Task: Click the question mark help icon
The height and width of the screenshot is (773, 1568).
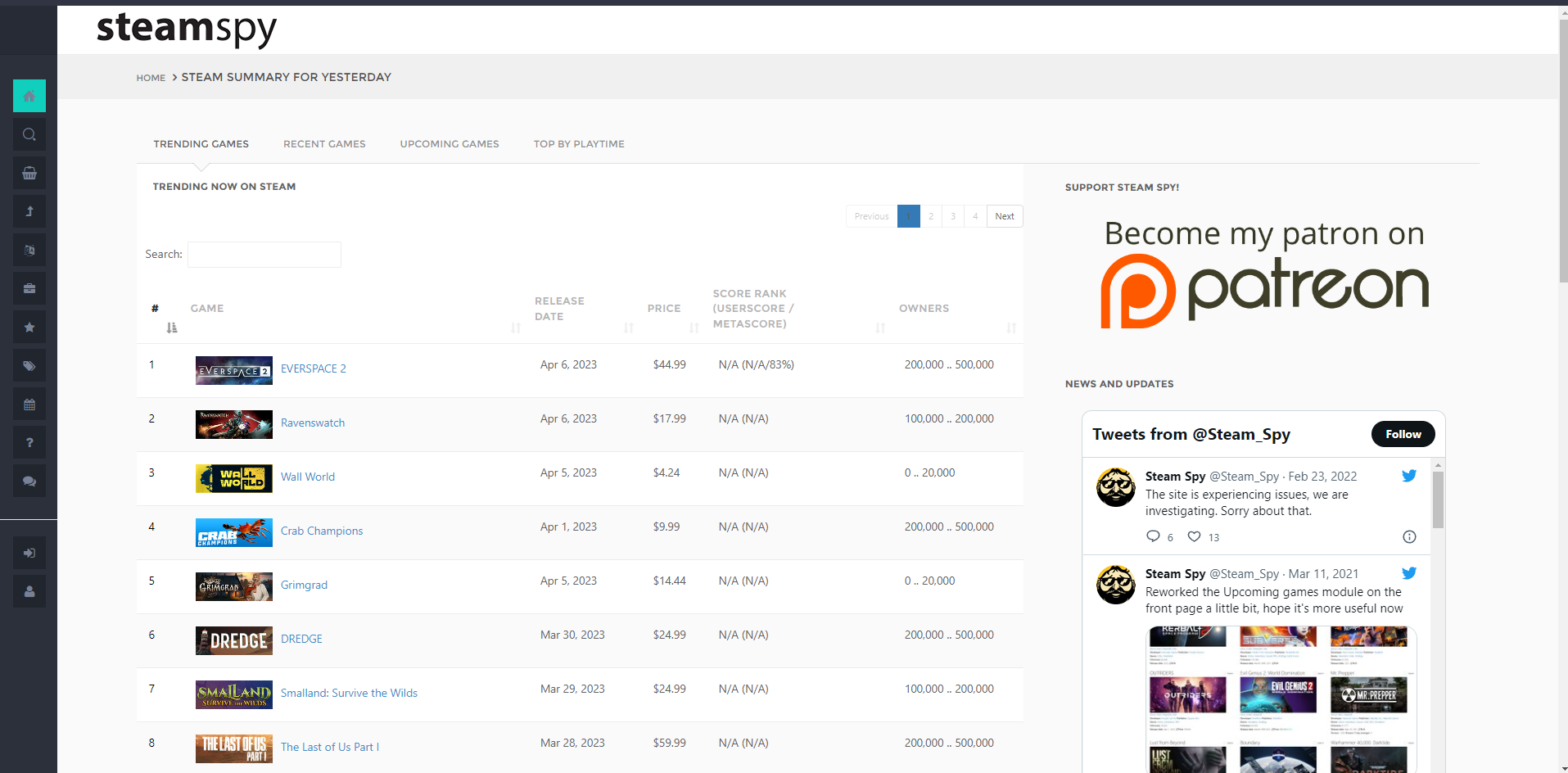Action: tap(29, 442)
